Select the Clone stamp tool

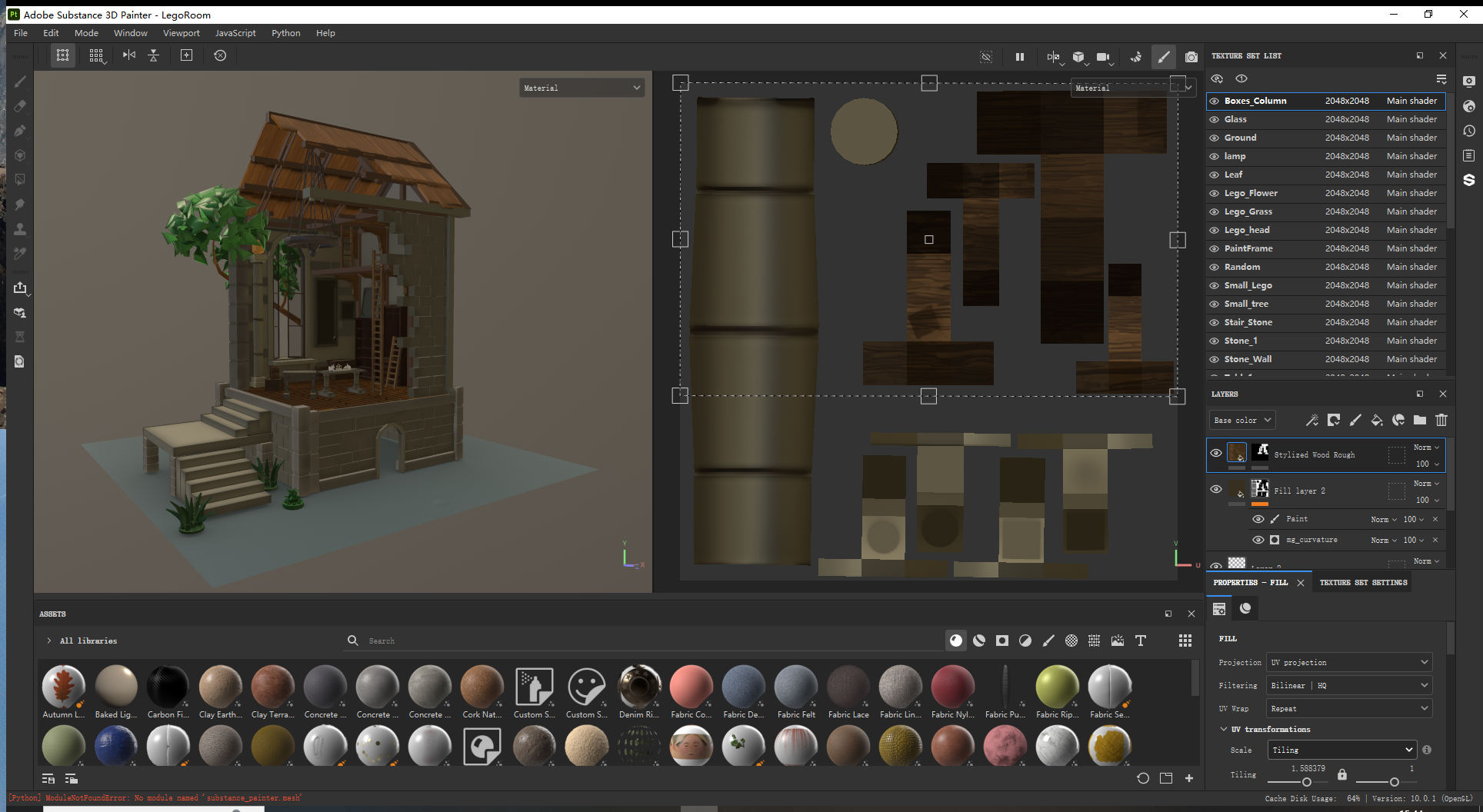click(20, 229)
